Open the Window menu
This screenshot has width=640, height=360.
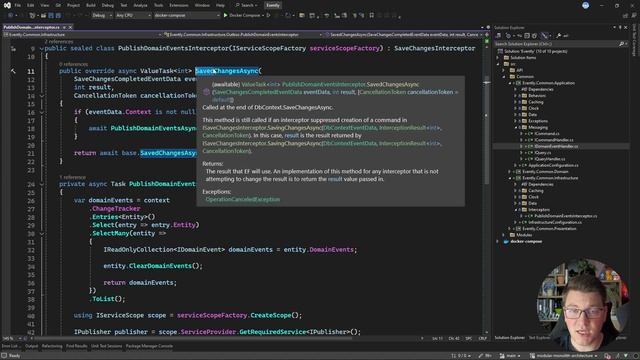coord(202,5)
